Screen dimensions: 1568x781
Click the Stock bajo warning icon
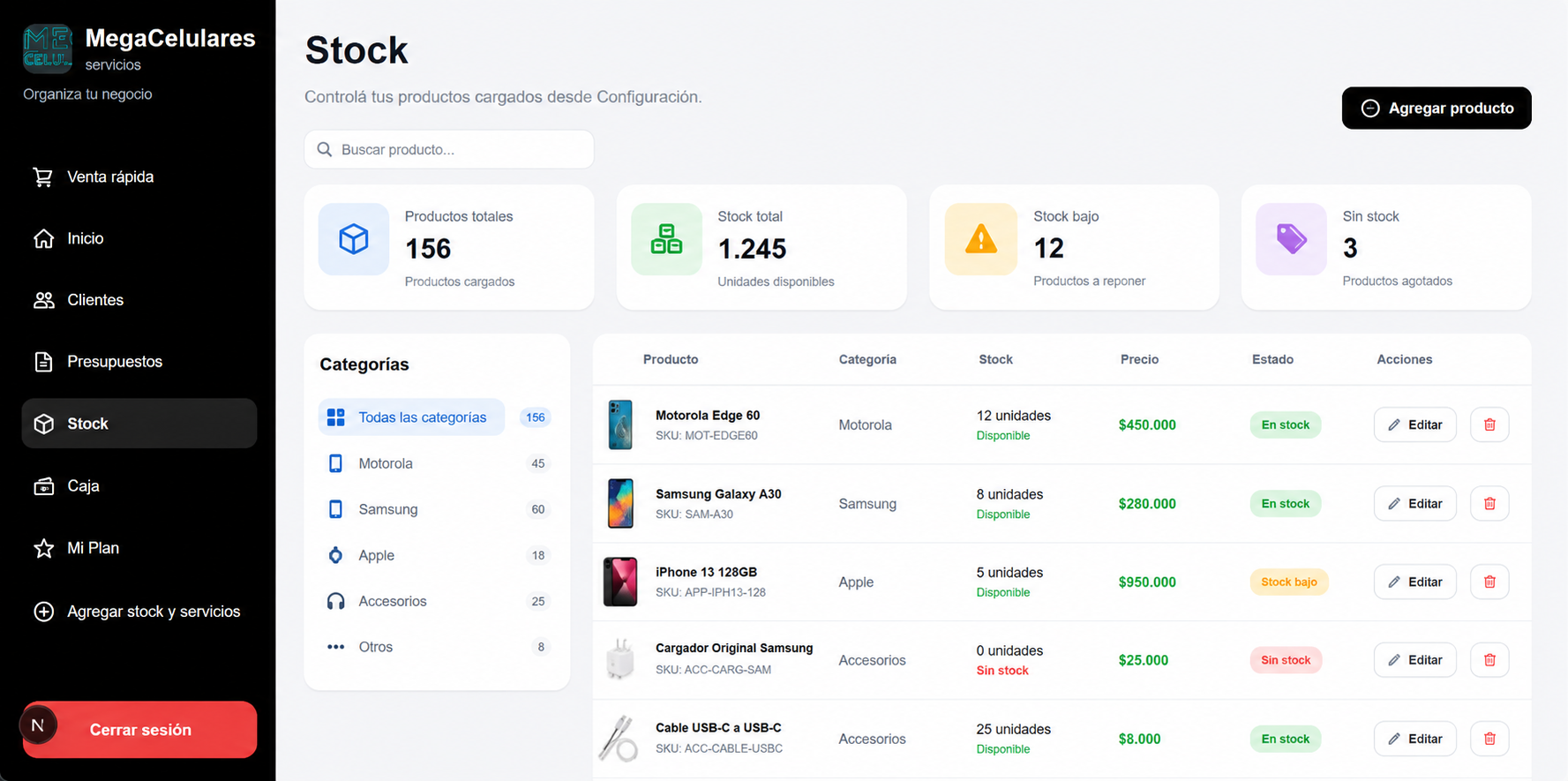click(981, 239)
